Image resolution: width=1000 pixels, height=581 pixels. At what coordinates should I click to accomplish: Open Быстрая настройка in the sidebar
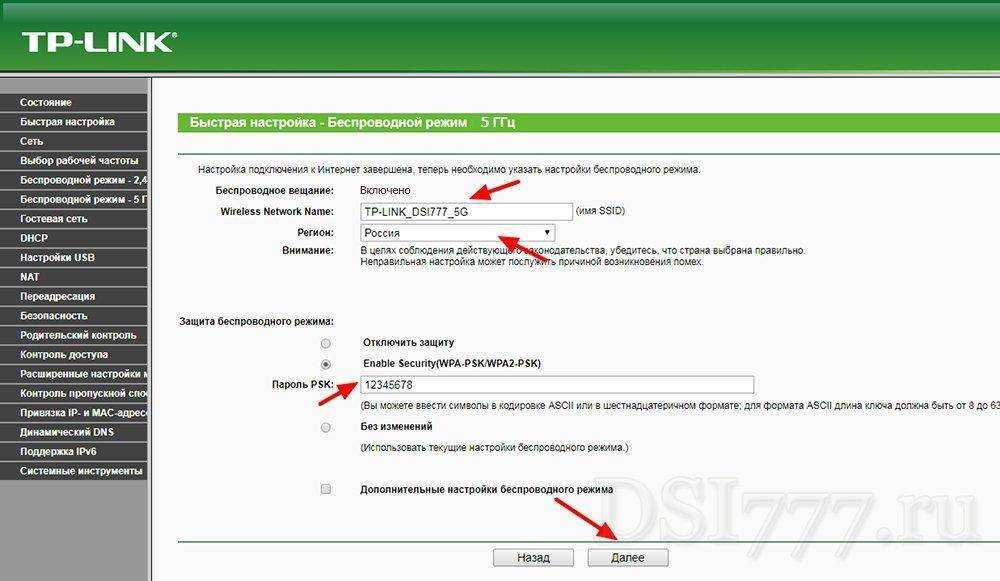click(x=67, y=122)
